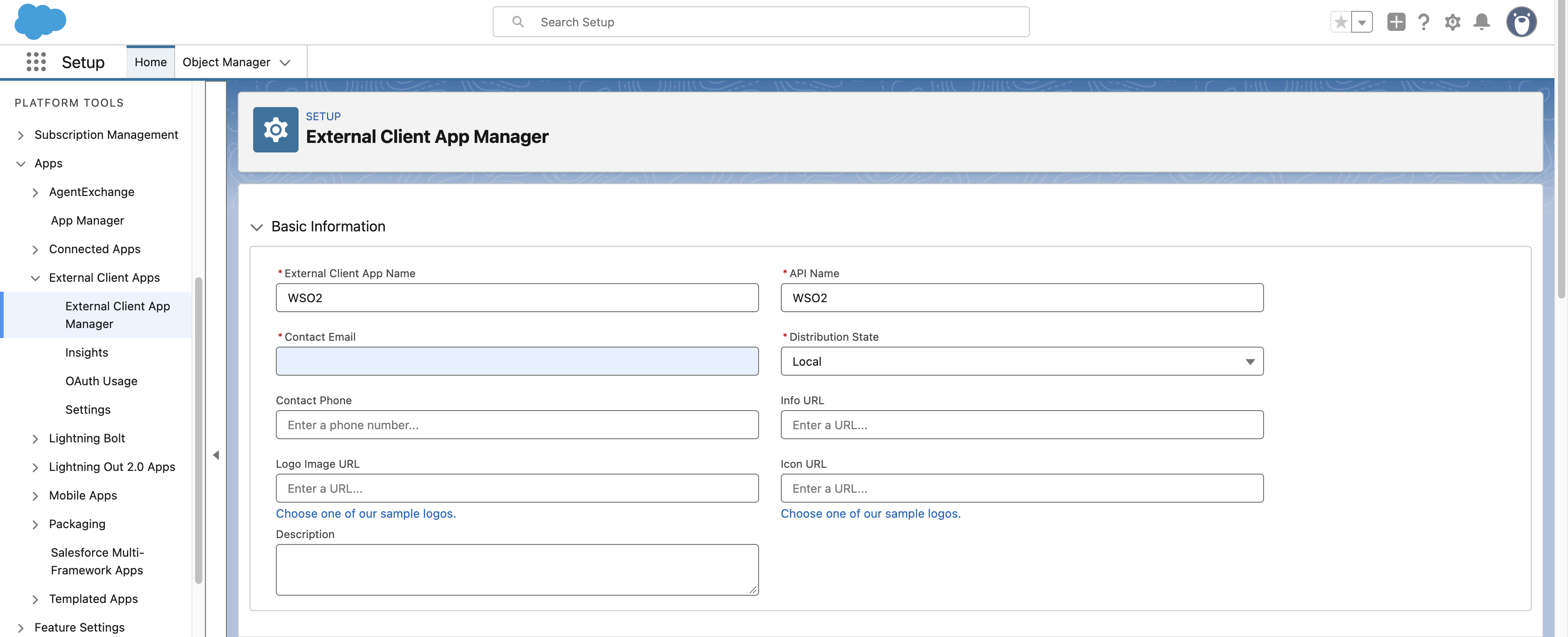1568x637 pixels.
Task: Expand Packaging tree node
Action: click(x=35, y=524)
